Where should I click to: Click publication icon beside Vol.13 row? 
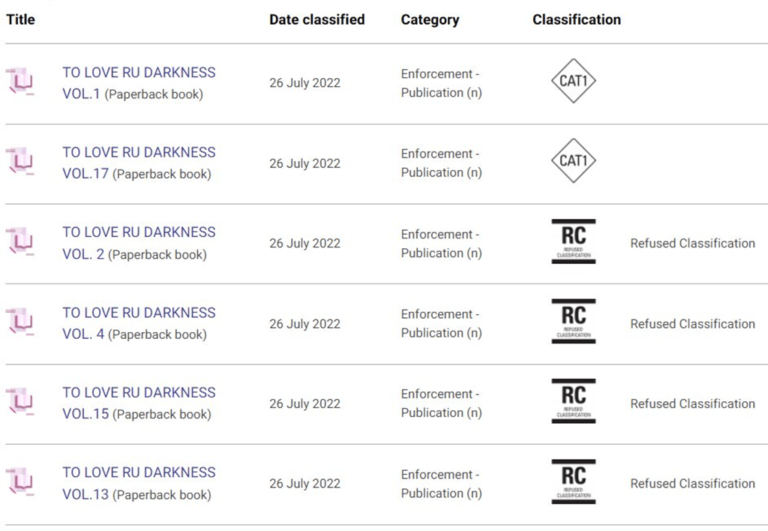[x=20, y=483]
